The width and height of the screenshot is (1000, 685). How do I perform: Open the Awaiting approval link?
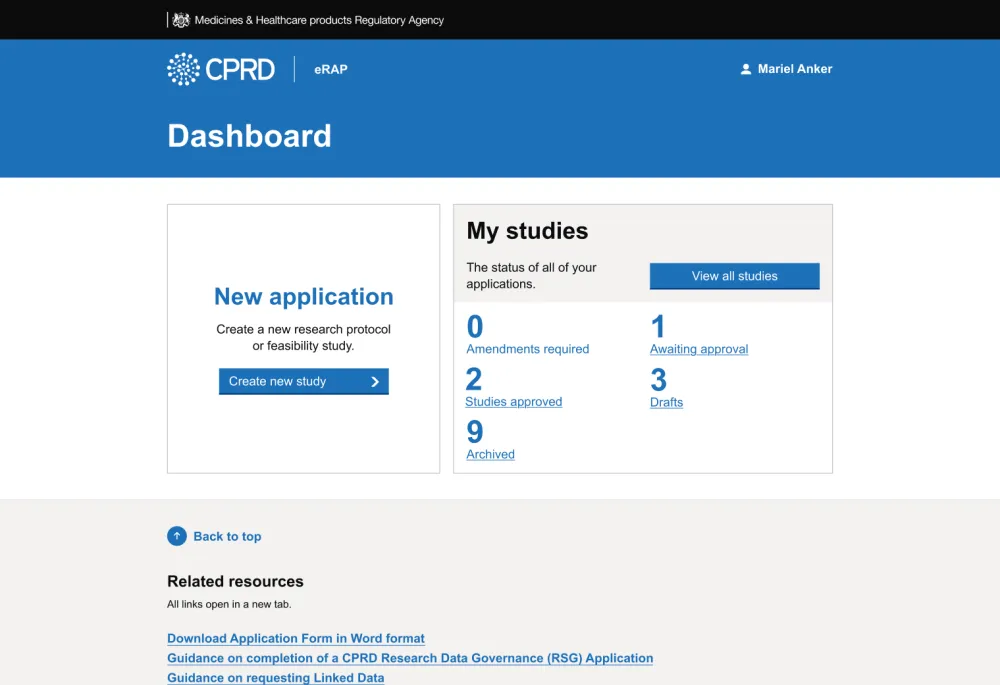pos(698,349)
